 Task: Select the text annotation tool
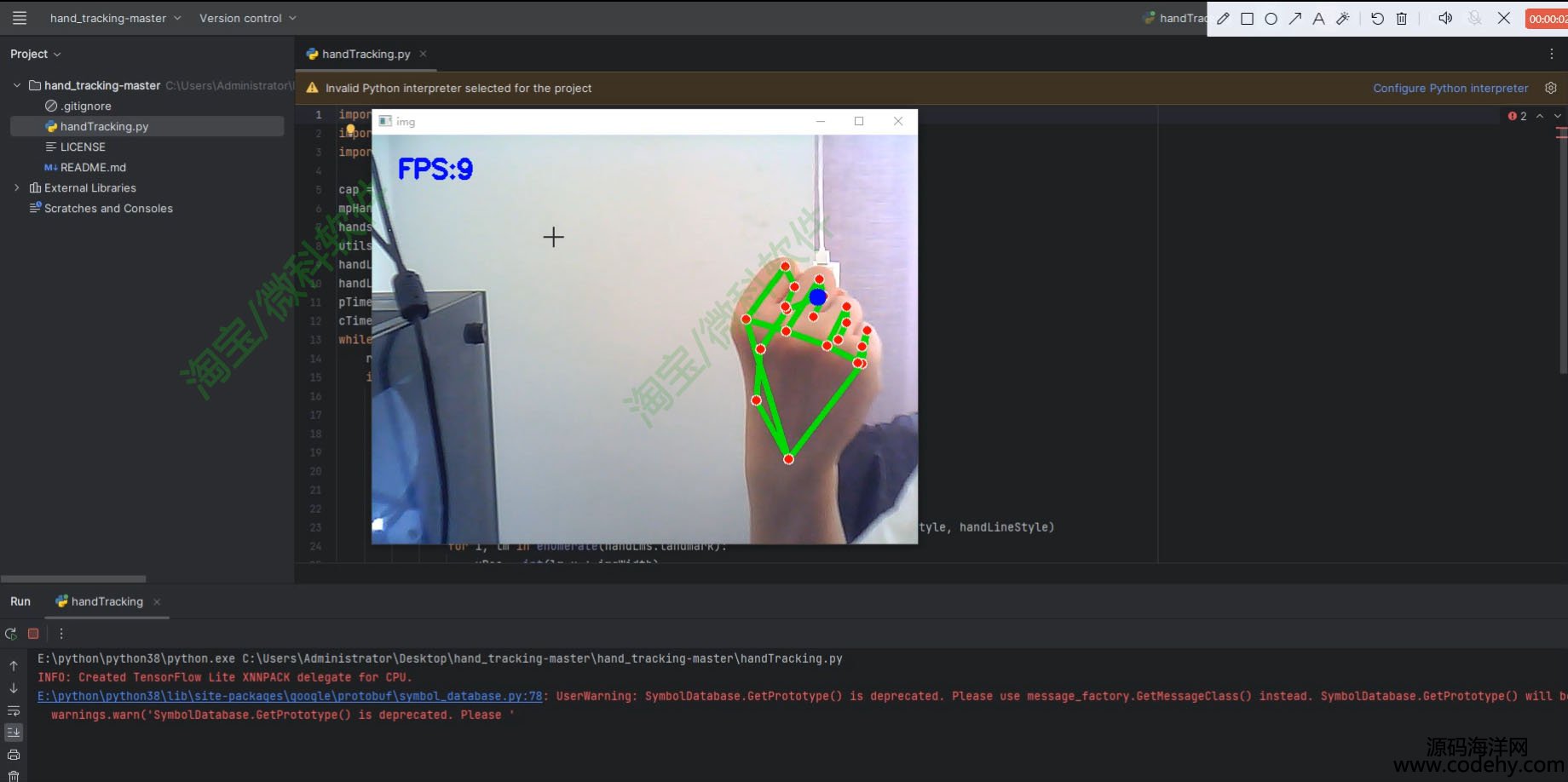(x=1319, y=19)
